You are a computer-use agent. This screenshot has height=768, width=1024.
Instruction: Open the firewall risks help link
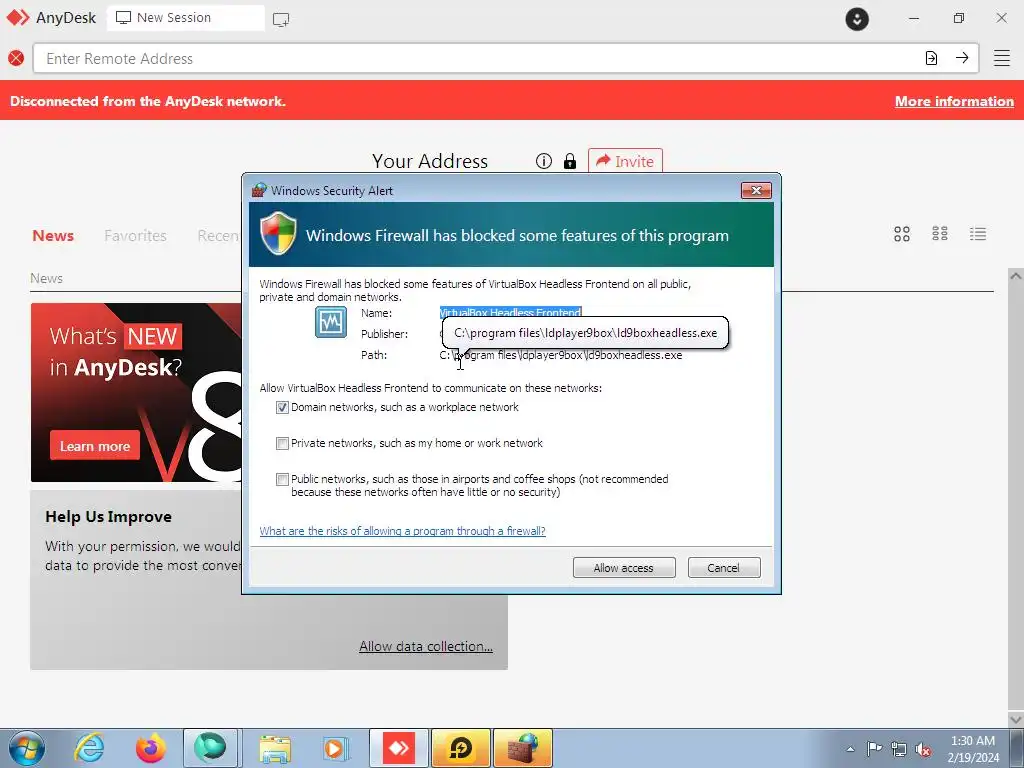402,531
